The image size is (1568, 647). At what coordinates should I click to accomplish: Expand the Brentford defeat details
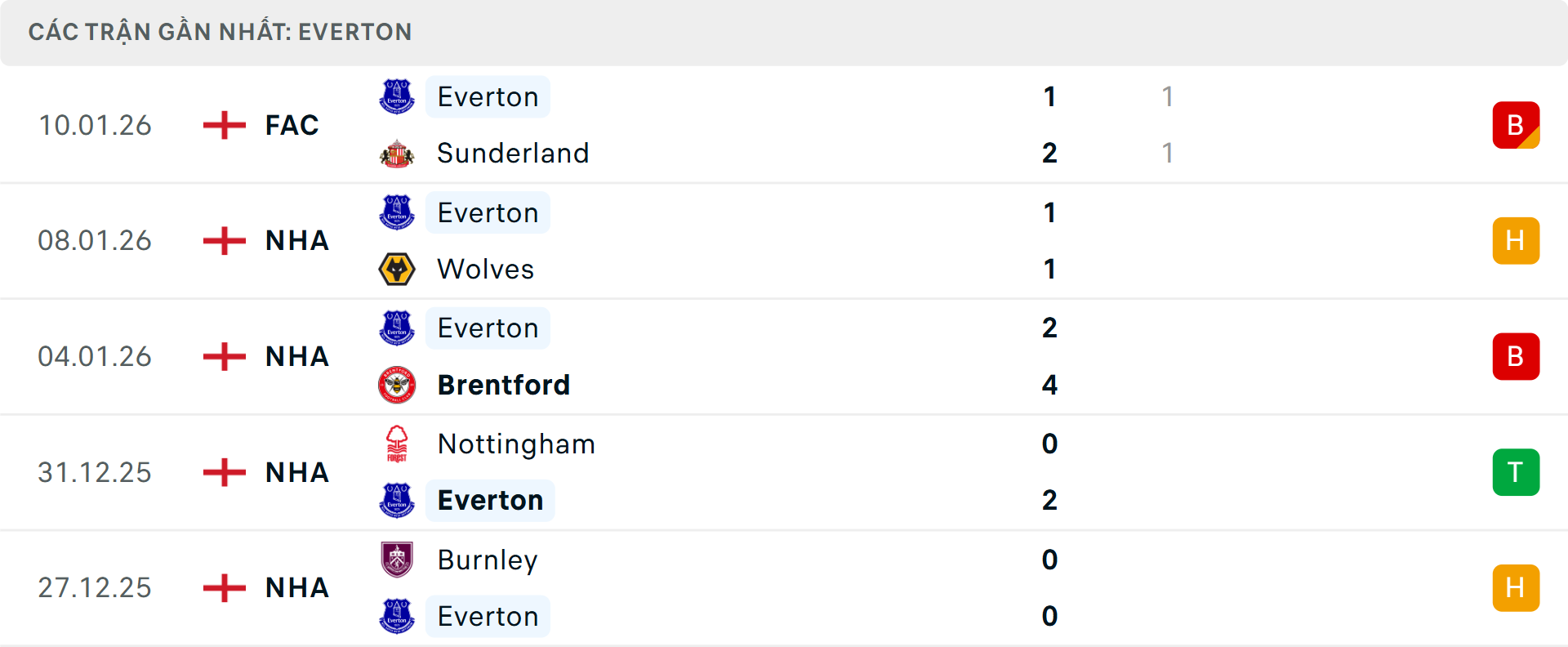coord(784,356)
